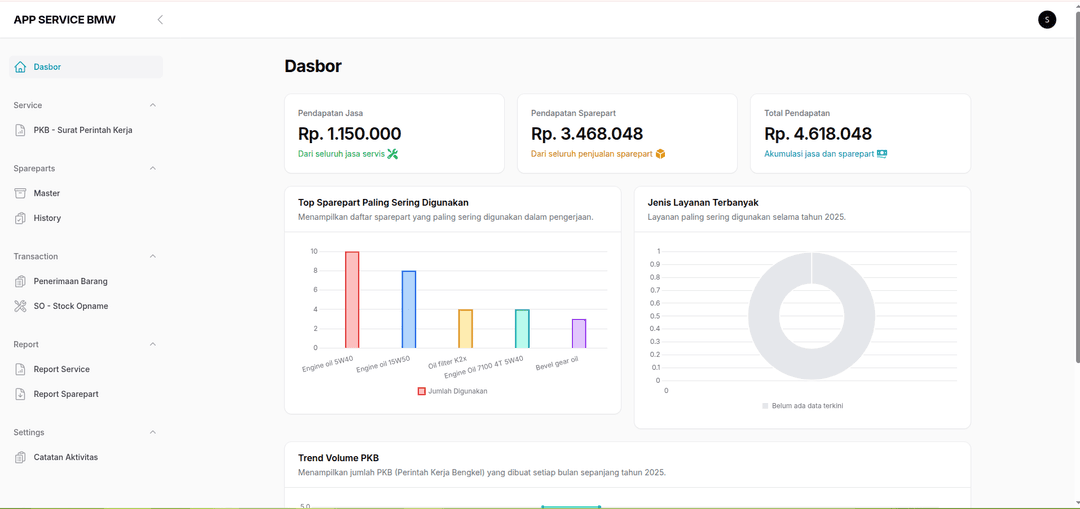The image size is (1080, 509).
Task: Click the Master archive box icon
Action: (x=20, y=194)
